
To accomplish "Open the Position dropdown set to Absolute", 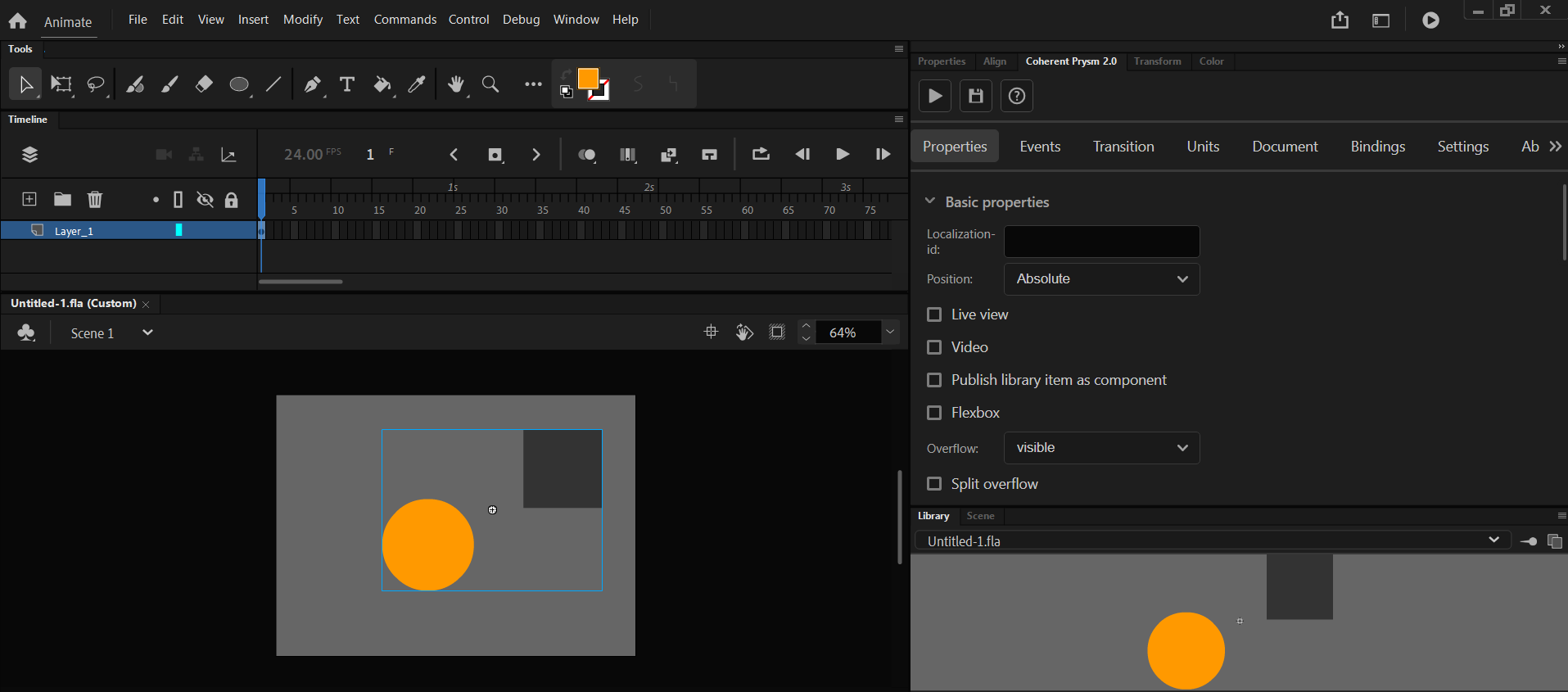I will pos(1102,279).
